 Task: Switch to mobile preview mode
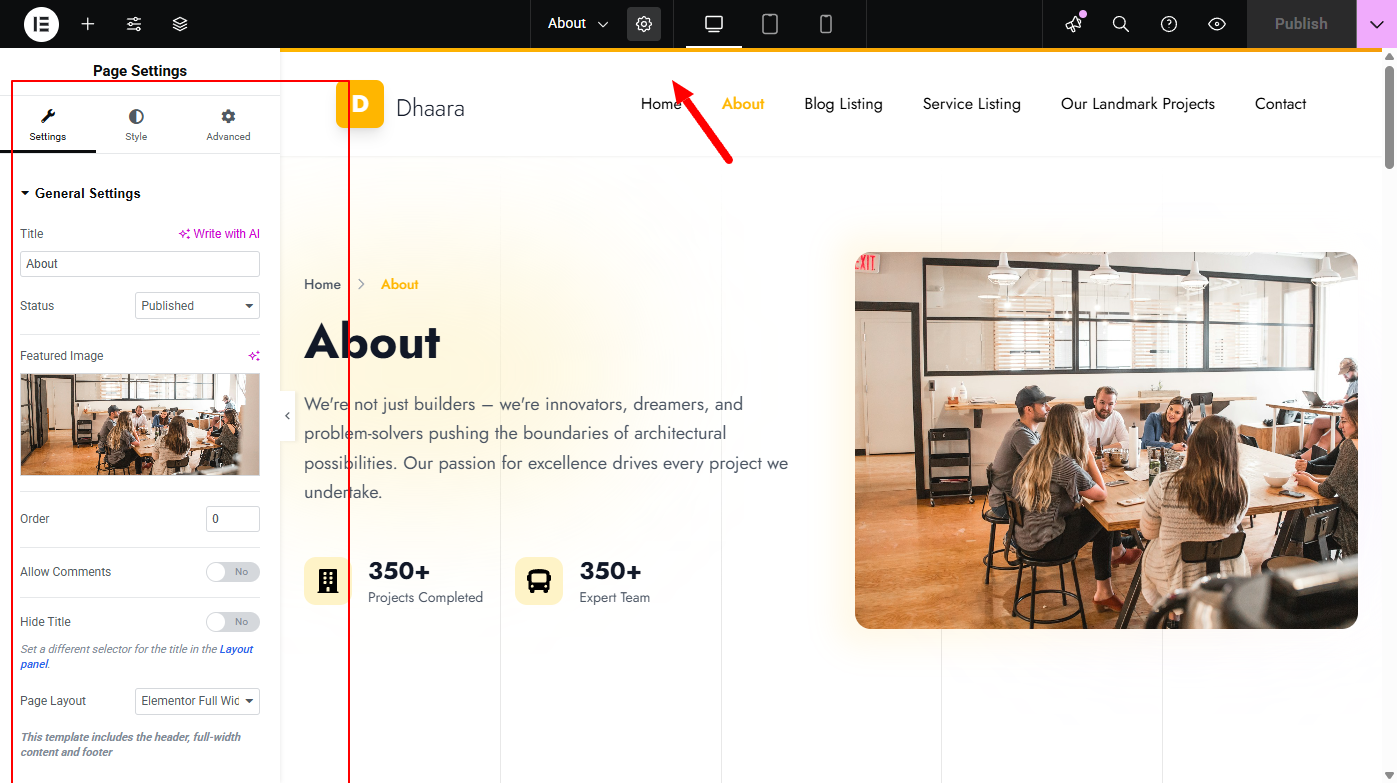click(x=826, y=24)
